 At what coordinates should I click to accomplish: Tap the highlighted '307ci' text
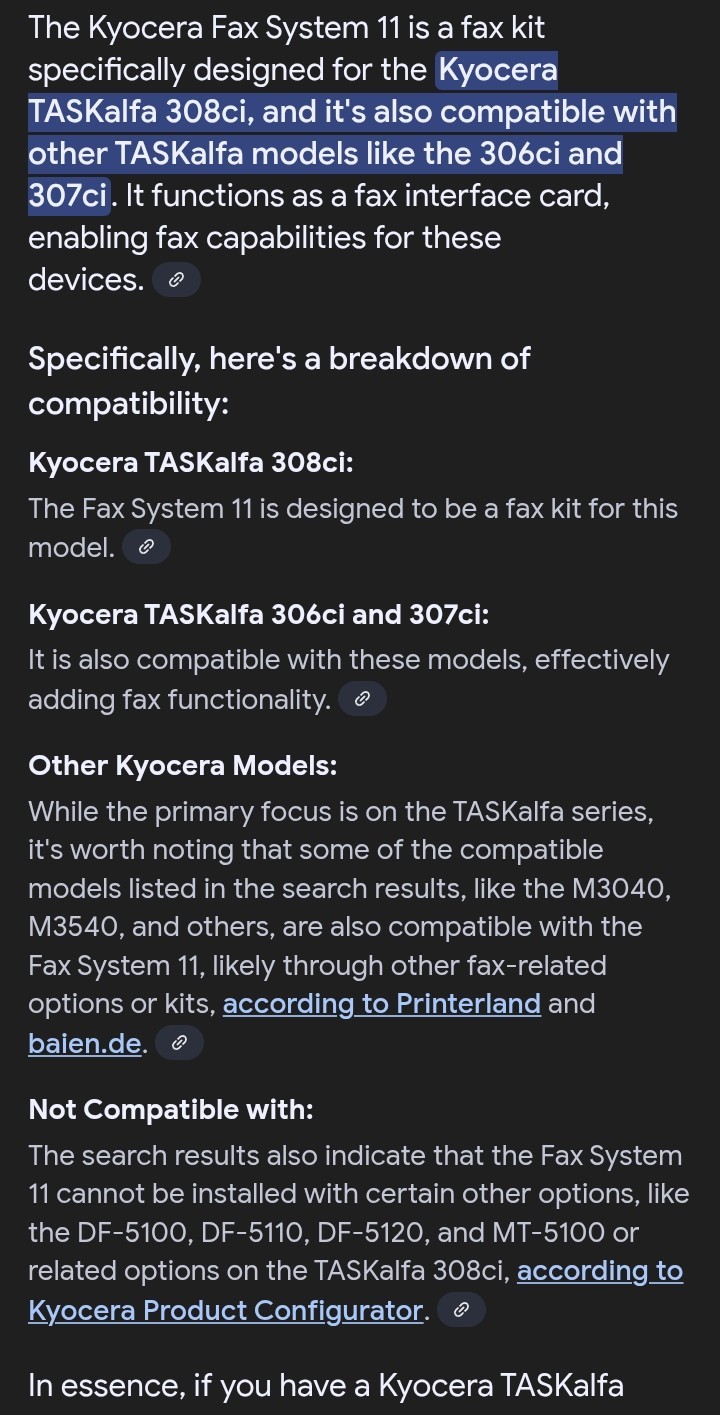[68, 195]
